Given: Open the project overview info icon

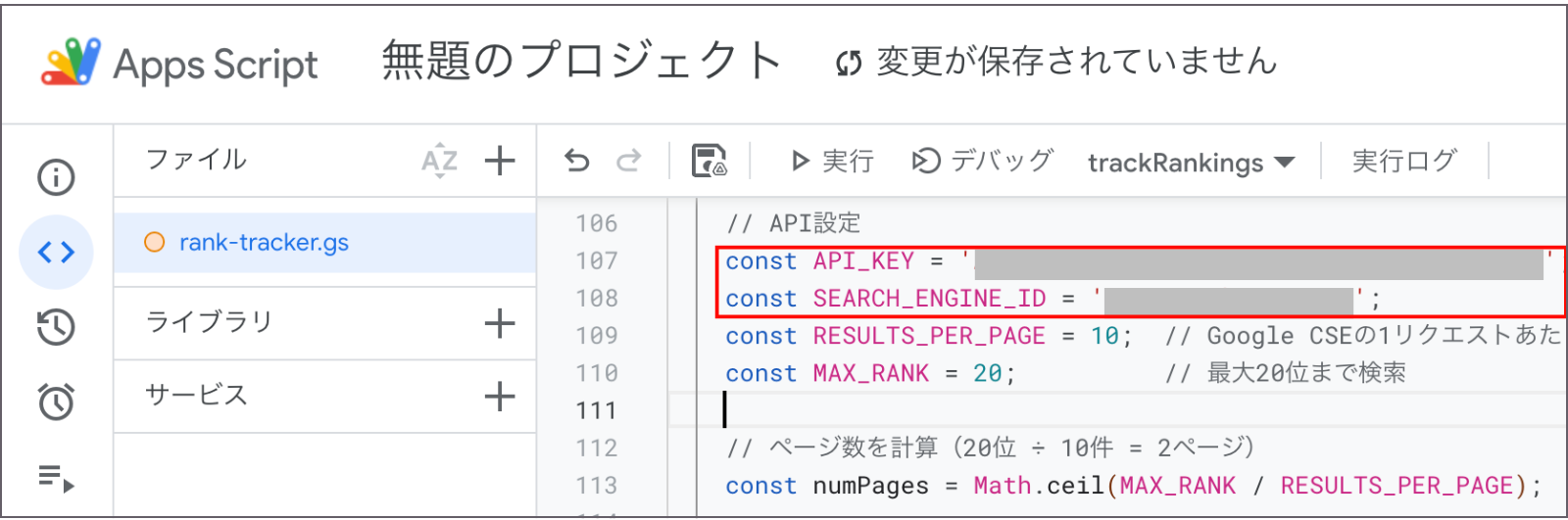Looking at the screenshot, I should [x=56, y=177].
